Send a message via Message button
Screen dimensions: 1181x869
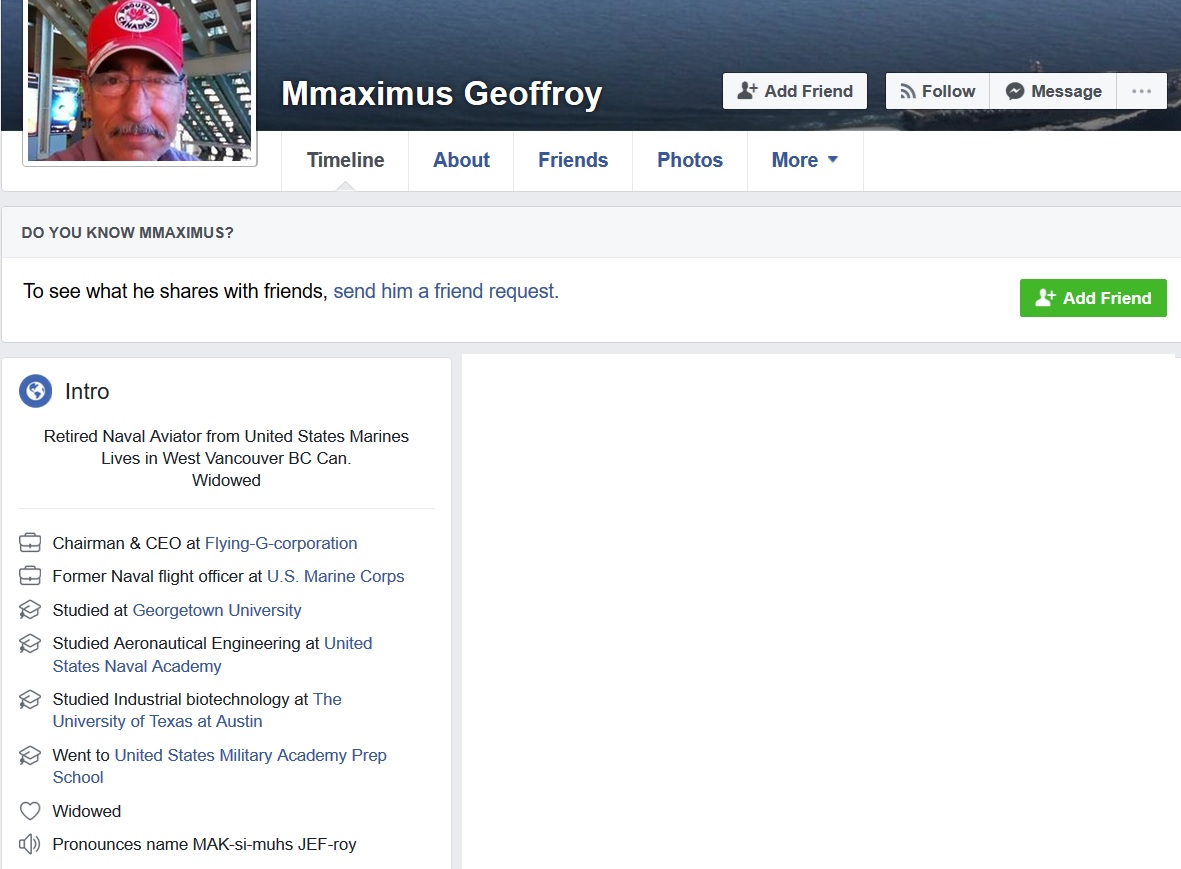point(1053,91)
